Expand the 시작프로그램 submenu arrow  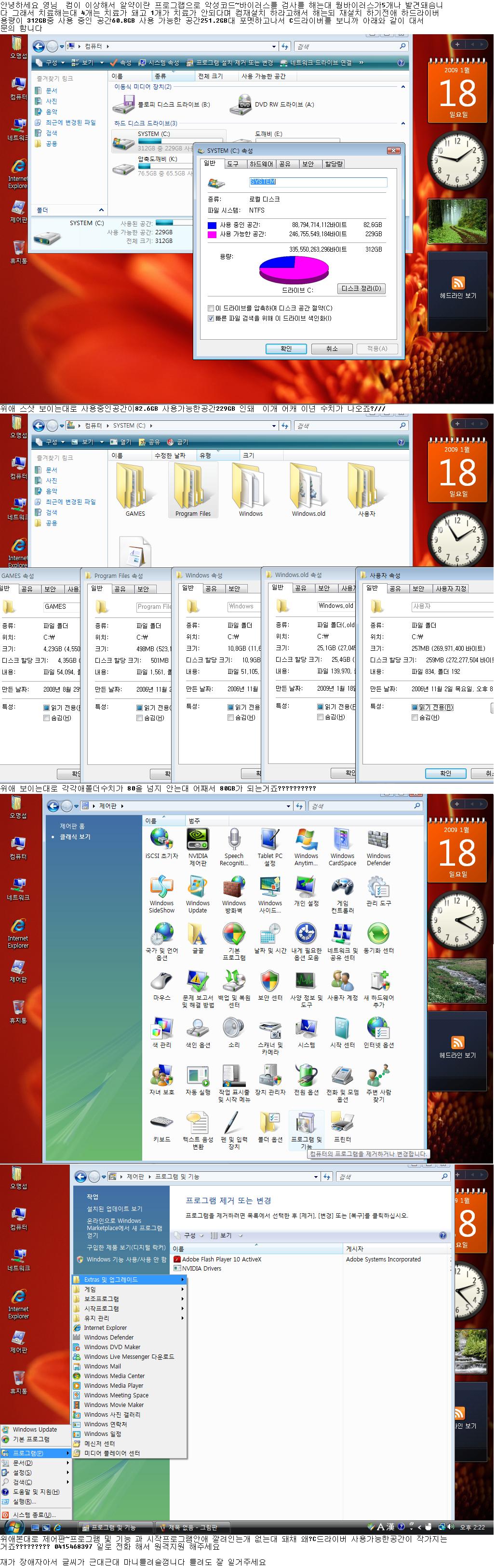click(183, 1309)
